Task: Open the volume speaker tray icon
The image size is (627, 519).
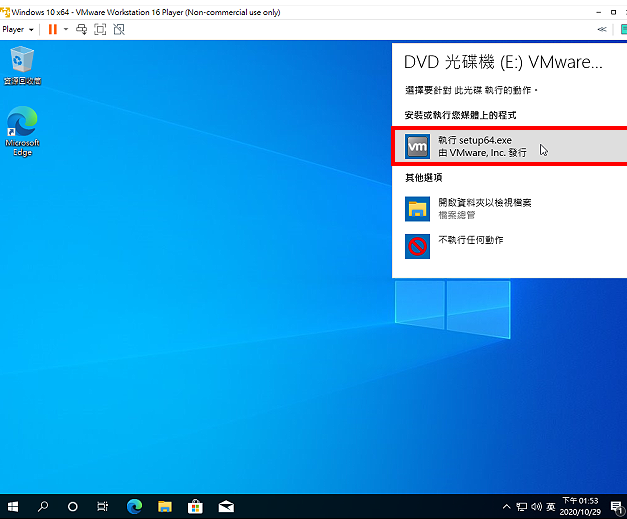Action: (536, 507)
